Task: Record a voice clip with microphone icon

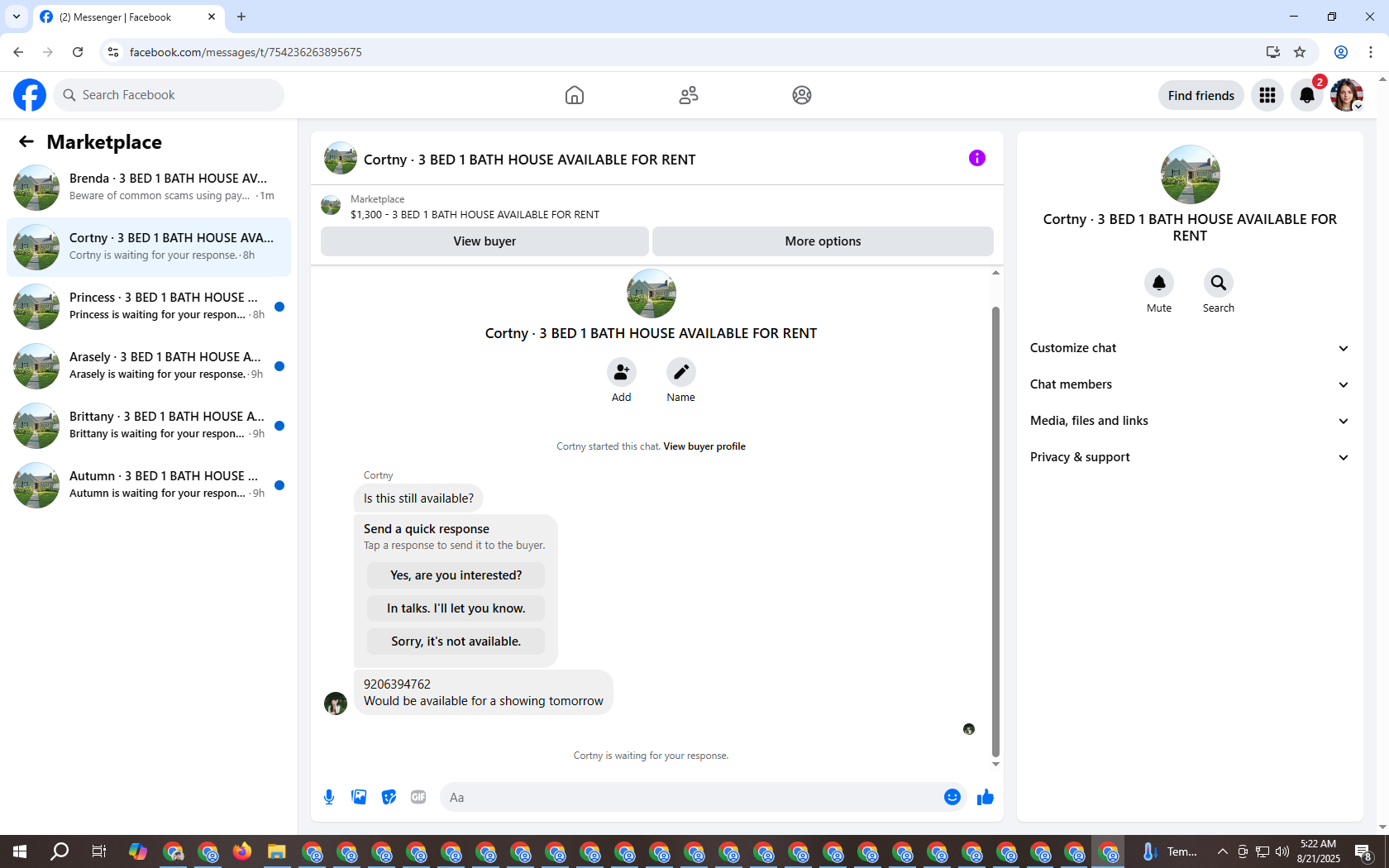Action: 329,797
